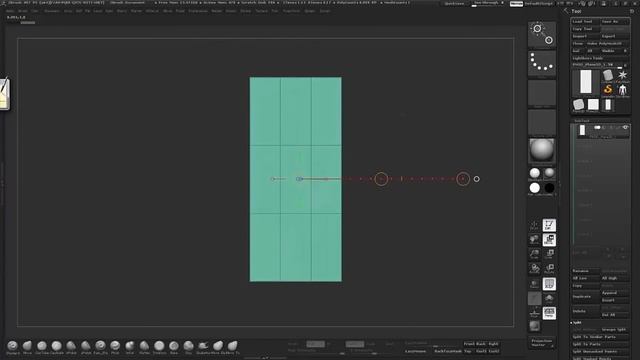Toggle BackfaceMask in bottom bar
Image resolution: width=640 pixels, height=360 pixels.
[x=448, y=351]
